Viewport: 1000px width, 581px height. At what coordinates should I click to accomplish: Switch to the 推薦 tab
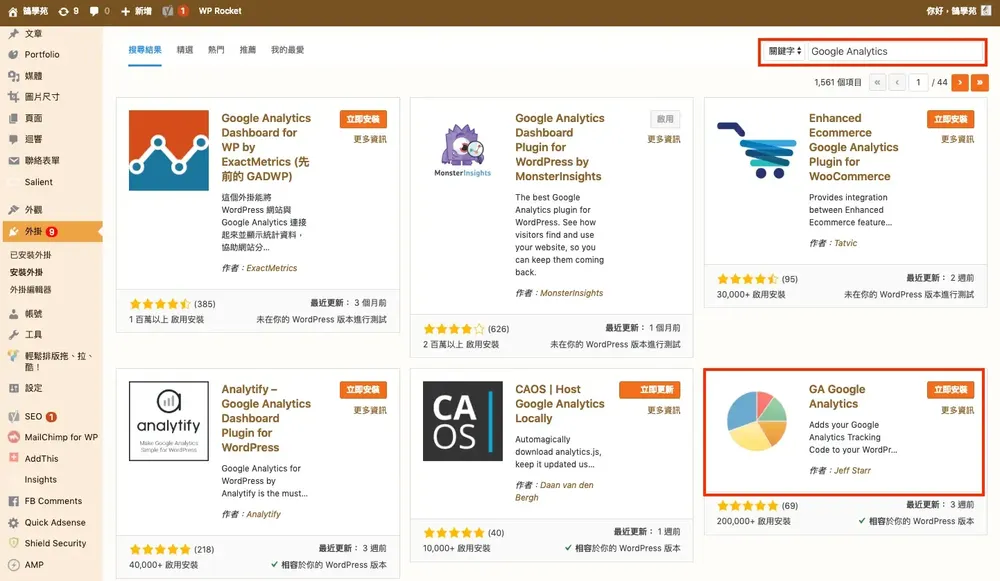pos(247,50)
